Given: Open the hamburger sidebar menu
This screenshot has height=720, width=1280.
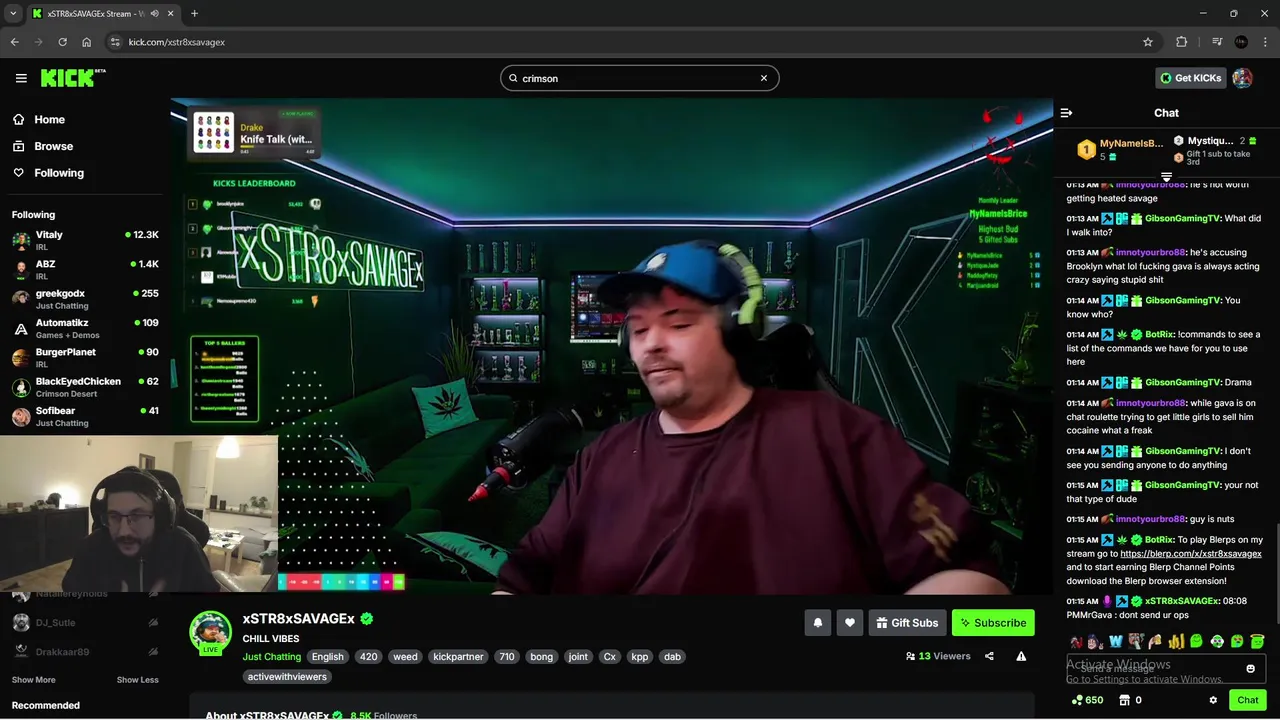Looking at the screenshot, I should pyautogui.click(x=21, y=78).
